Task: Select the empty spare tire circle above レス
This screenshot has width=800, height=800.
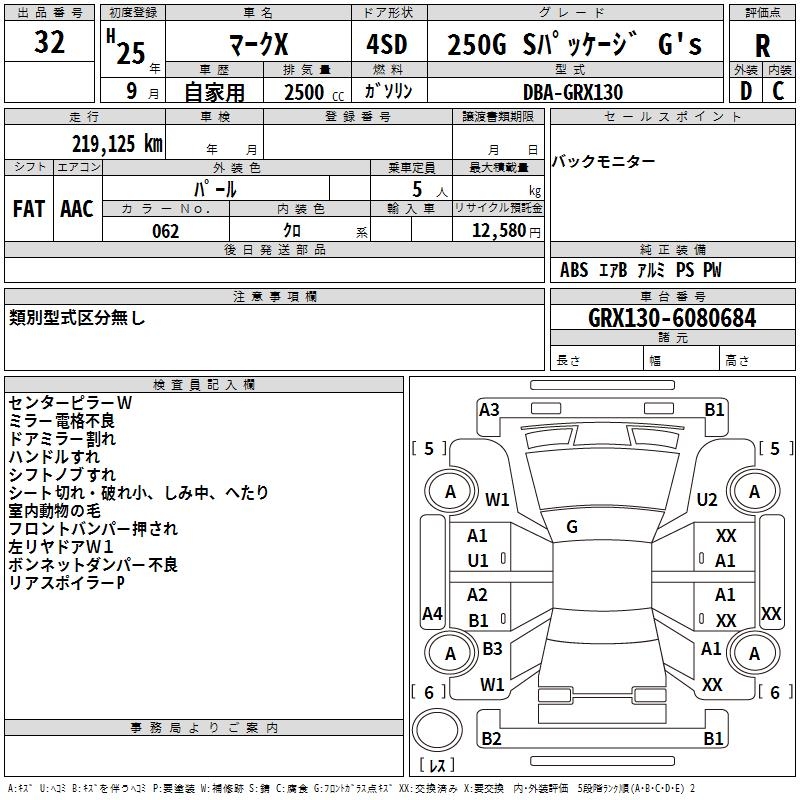Action: 438,732
